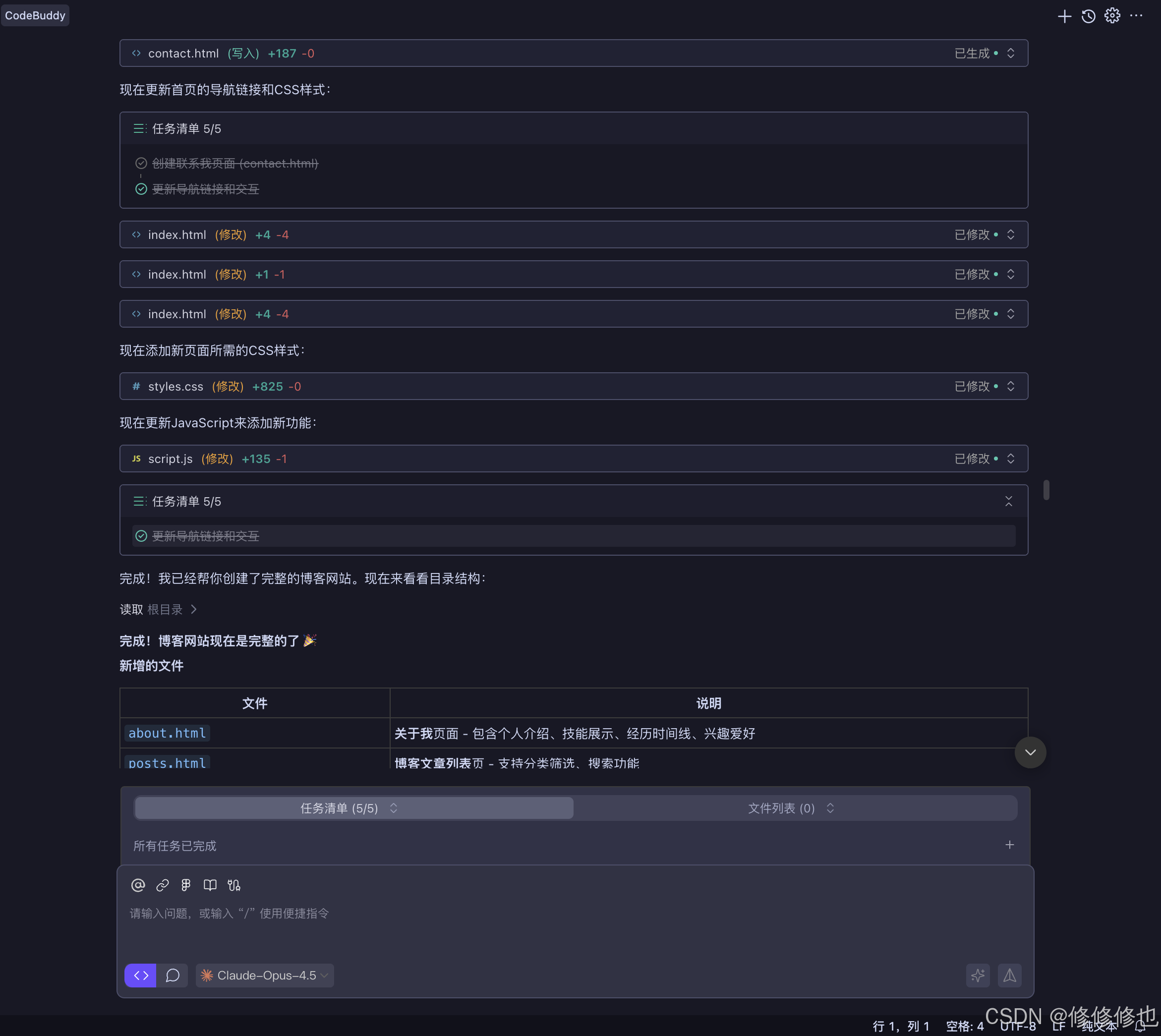Click the Figma icon in input toolbar

click(186, 885)
